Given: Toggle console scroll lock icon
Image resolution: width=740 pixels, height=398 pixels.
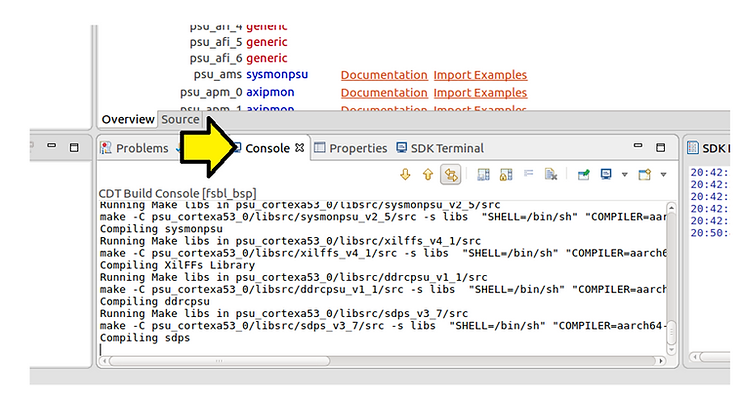Looking at the screenshot, I should 506,175.
